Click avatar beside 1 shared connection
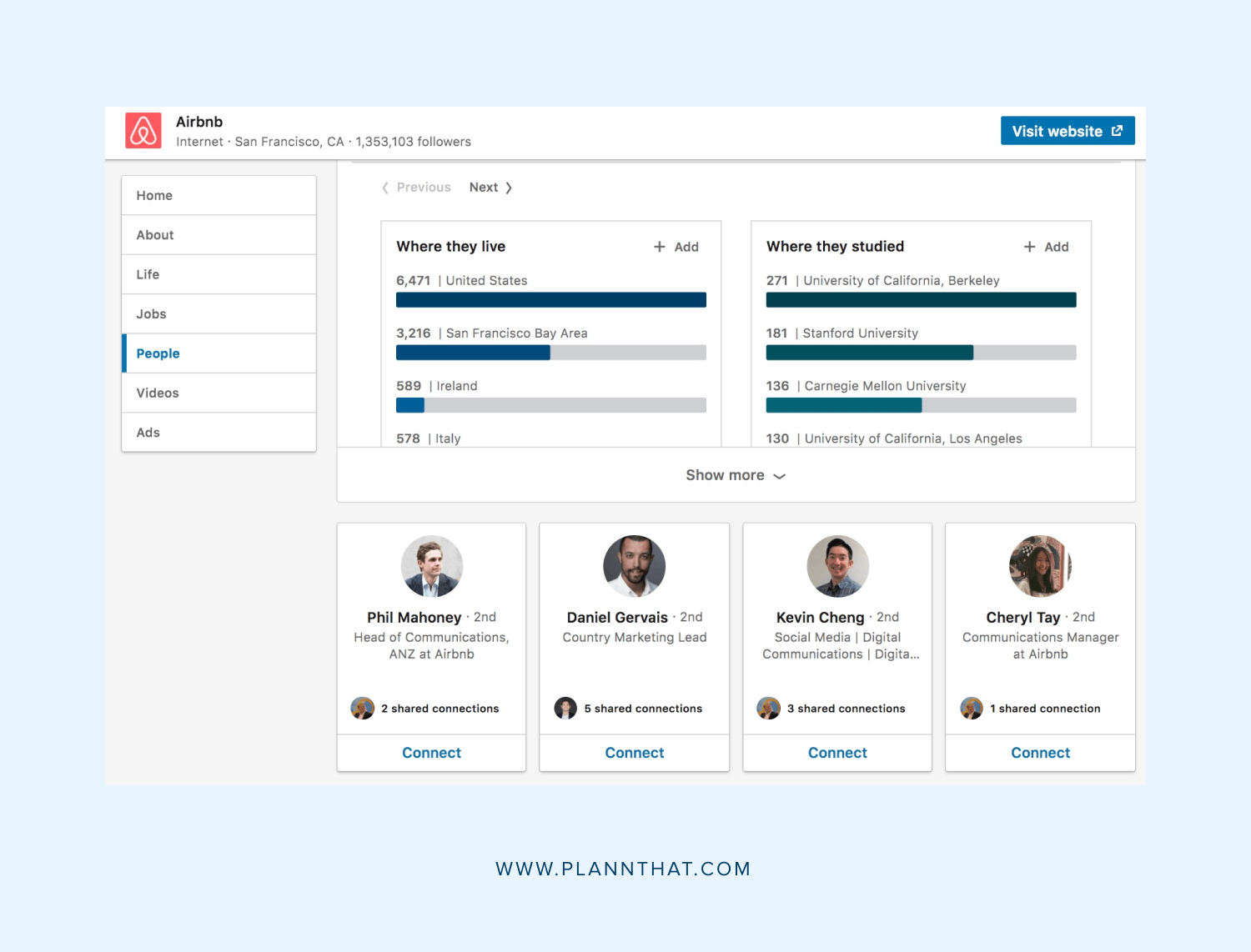The image size is (1251, 952). click(972, 709)
